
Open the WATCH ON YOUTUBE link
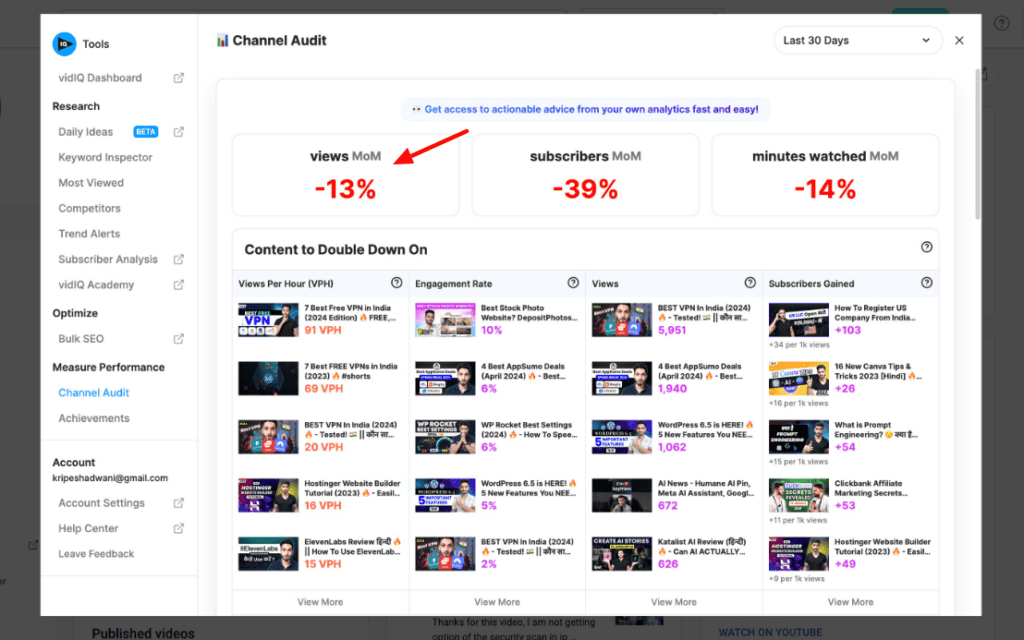click(770, 632)
